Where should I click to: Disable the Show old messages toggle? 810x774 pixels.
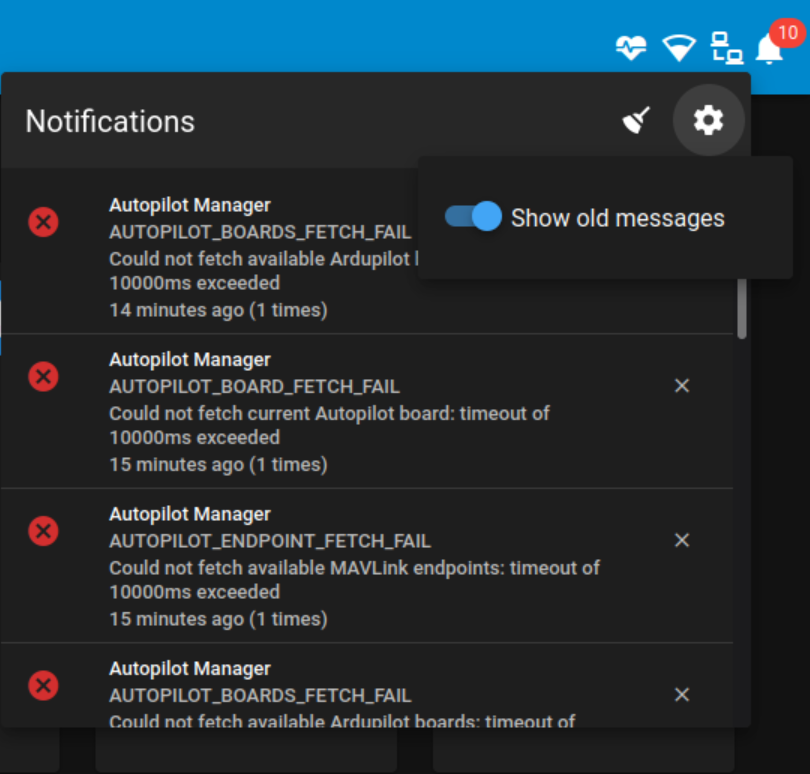[471, 217]
